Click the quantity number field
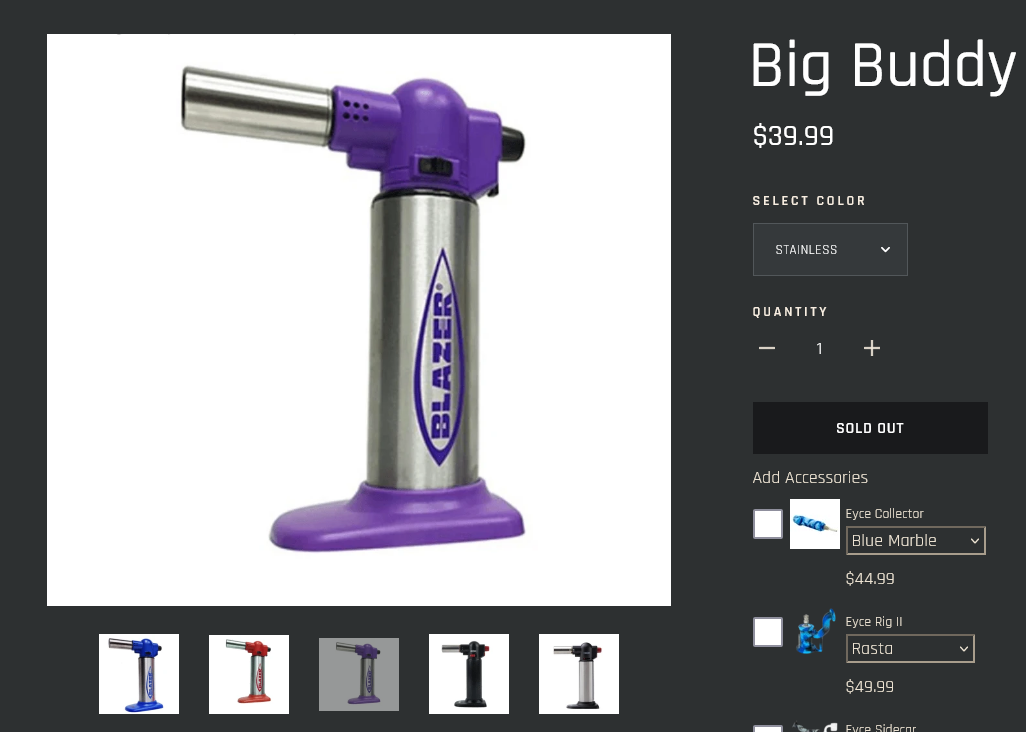 coord(819,348)
